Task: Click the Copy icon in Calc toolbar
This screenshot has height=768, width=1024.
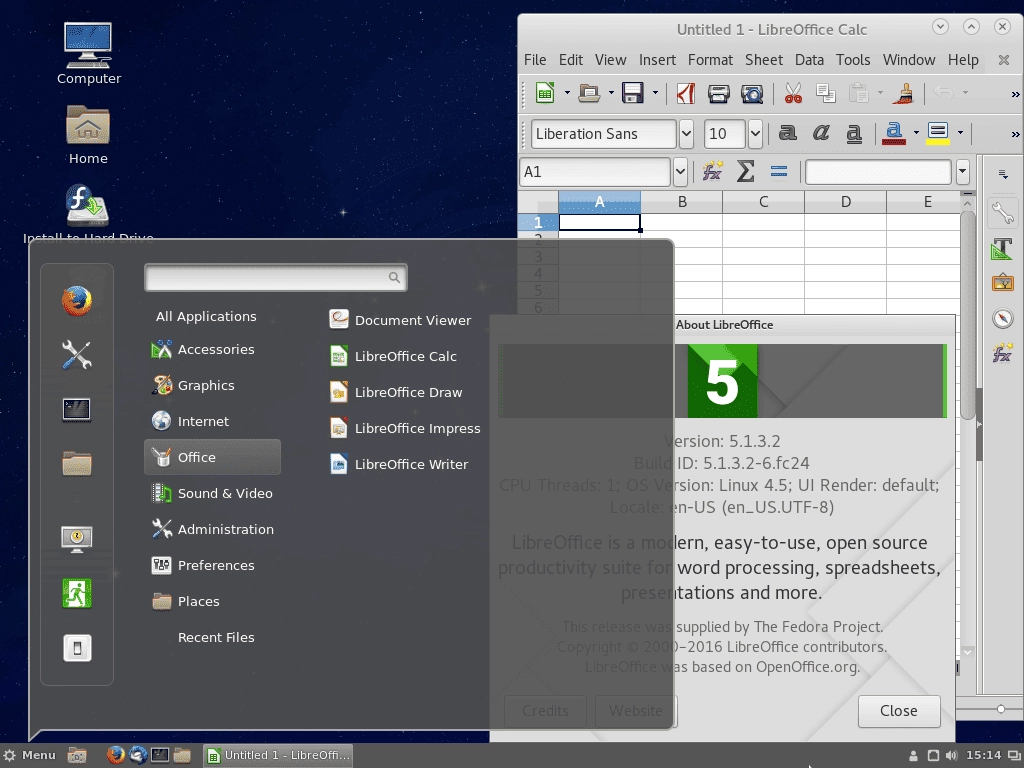Action: pyautogui.click(x=825, y=93)
